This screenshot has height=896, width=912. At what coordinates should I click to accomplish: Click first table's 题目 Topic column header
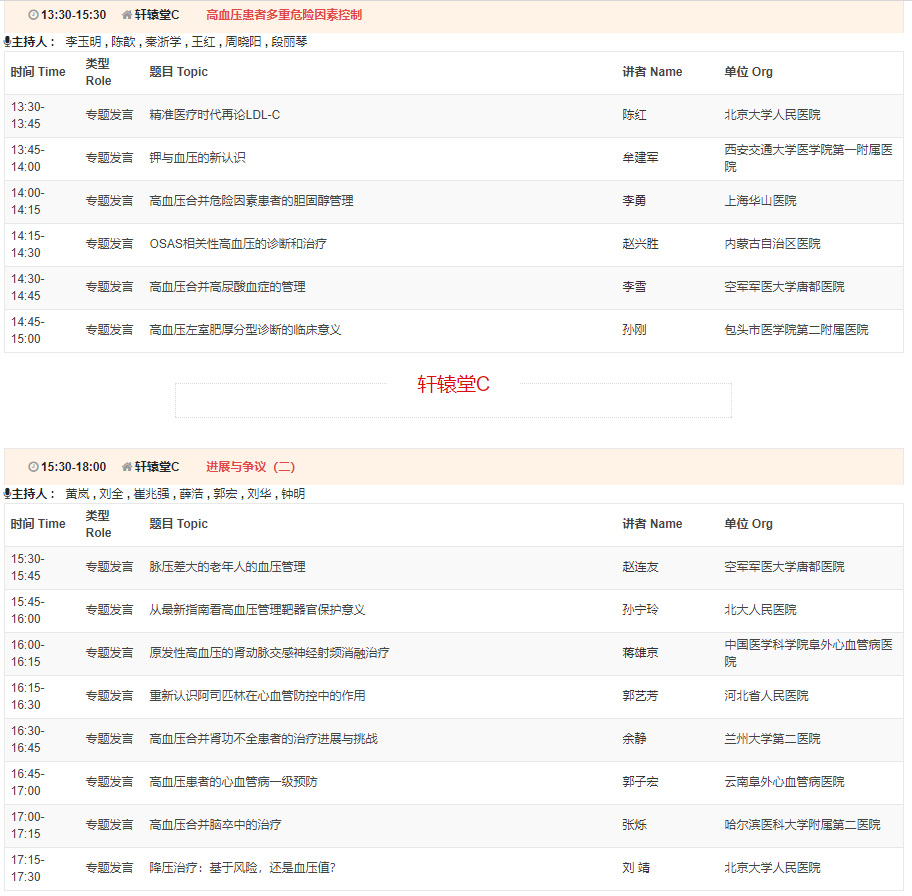(179, 72)
